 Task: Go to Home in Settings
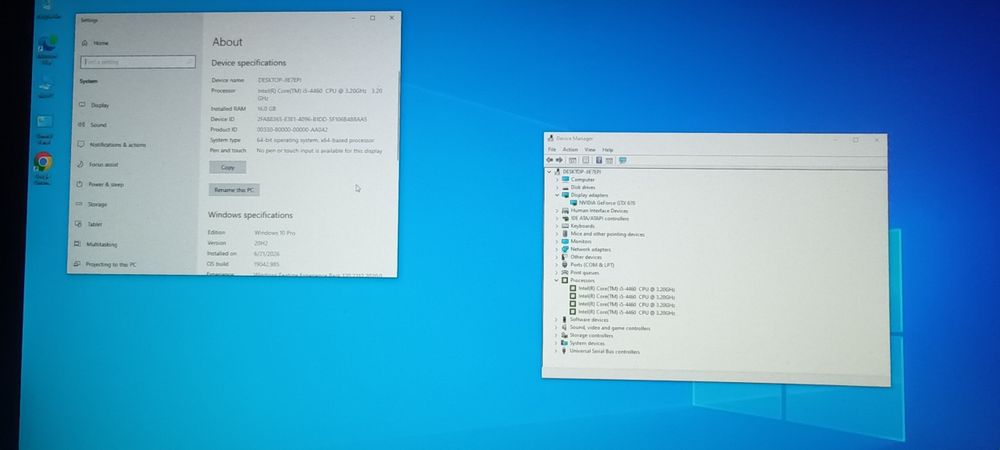(95, 43)
